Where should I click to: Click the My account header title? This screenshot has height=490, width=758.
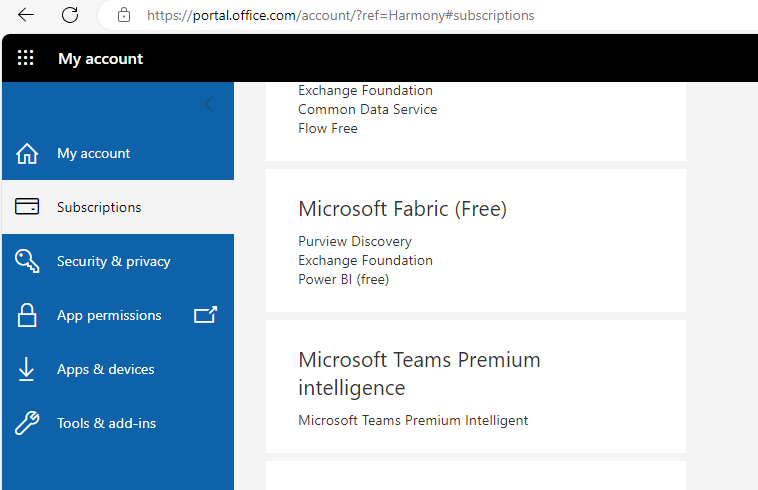[x=101, y=58]
